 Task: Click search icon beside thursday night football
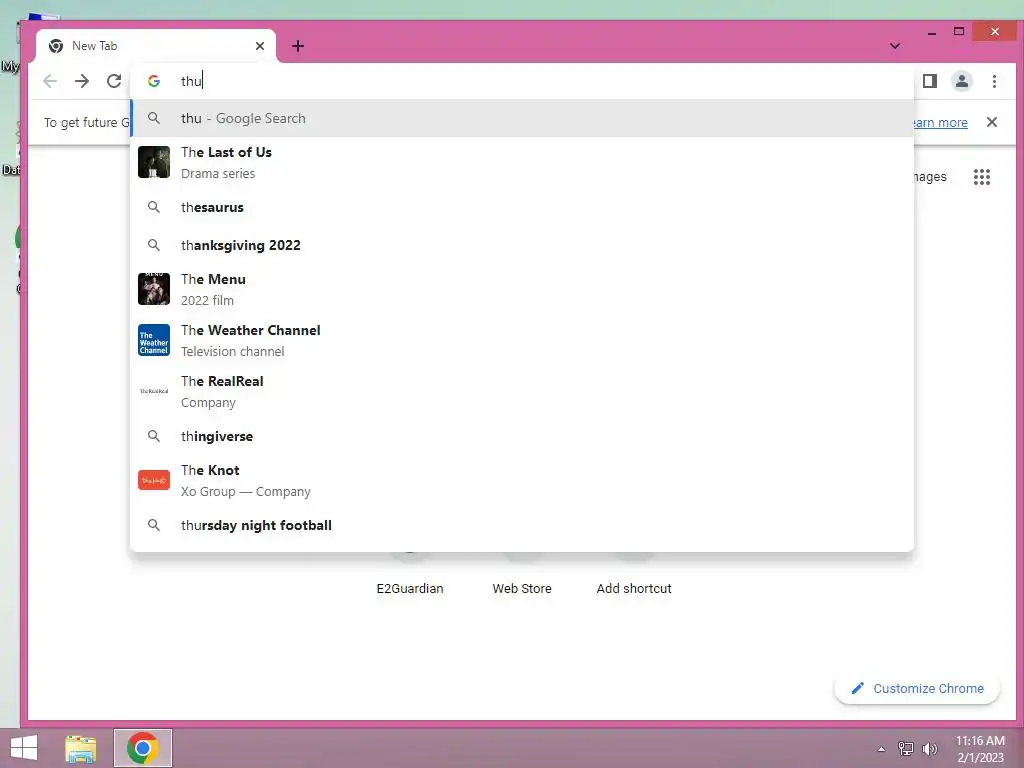pyautogui.click(x=153, y=525)
